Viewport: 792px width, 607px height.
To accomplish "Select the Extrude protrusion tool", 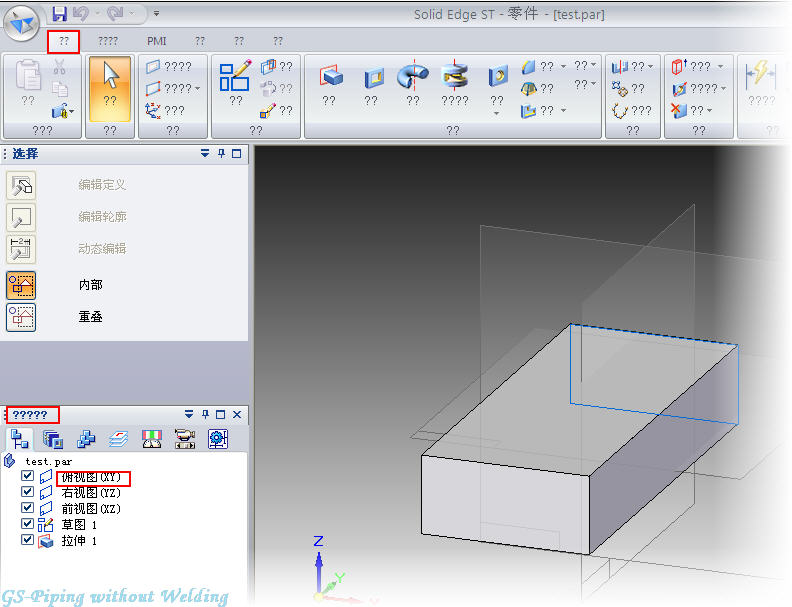I will tap(331, 76).
